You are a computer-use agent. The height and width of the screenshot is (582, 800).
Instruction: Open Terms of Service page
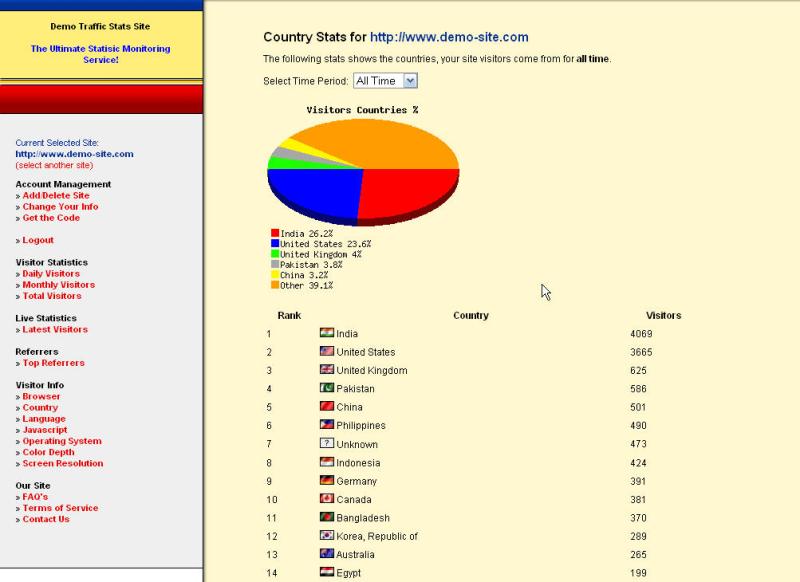click(x=60, y=508)
